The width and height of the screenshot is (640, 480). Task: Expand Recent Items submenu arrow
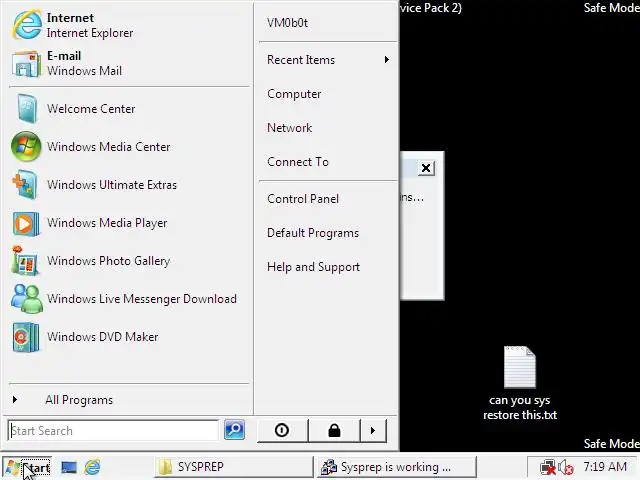(387, 60)
